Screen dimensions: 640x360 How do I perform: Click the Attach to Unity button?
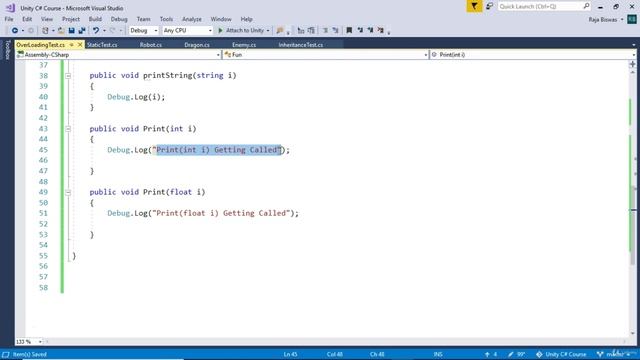point(241,31)
